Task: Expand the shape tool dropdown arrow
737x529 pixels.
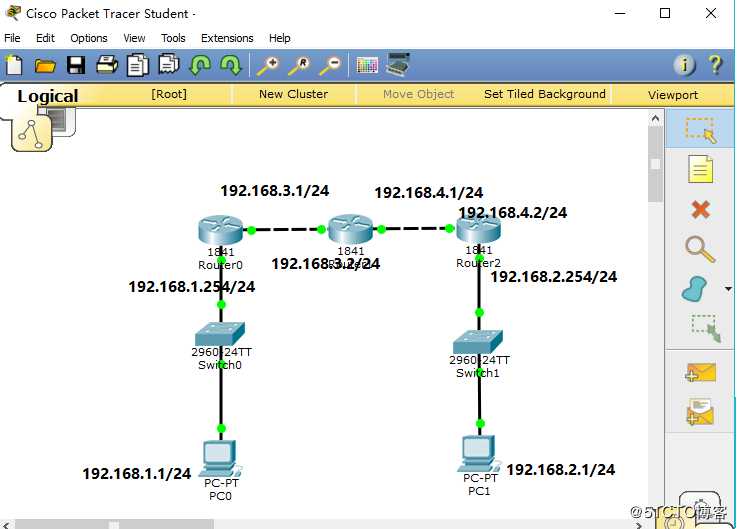Action: [x=728, y=289]
